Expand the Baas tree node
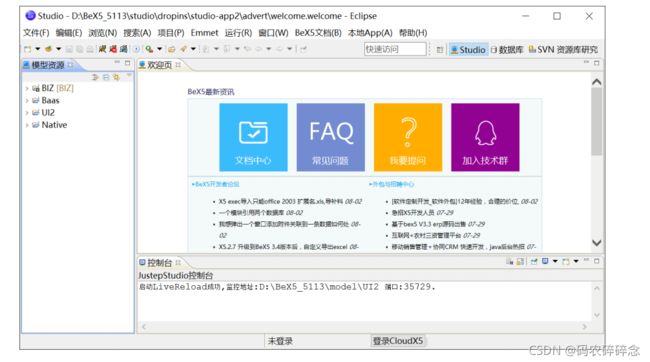The image size is (650, 362). [27, 101]
